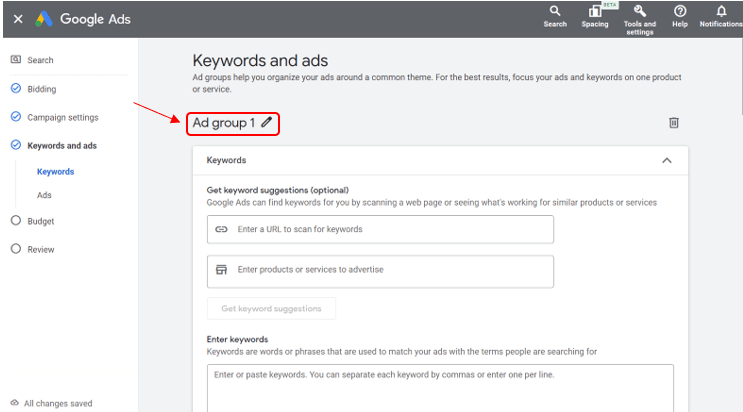Delete ad group using trash icon
The image size is (743, 412).
[673, 122]
